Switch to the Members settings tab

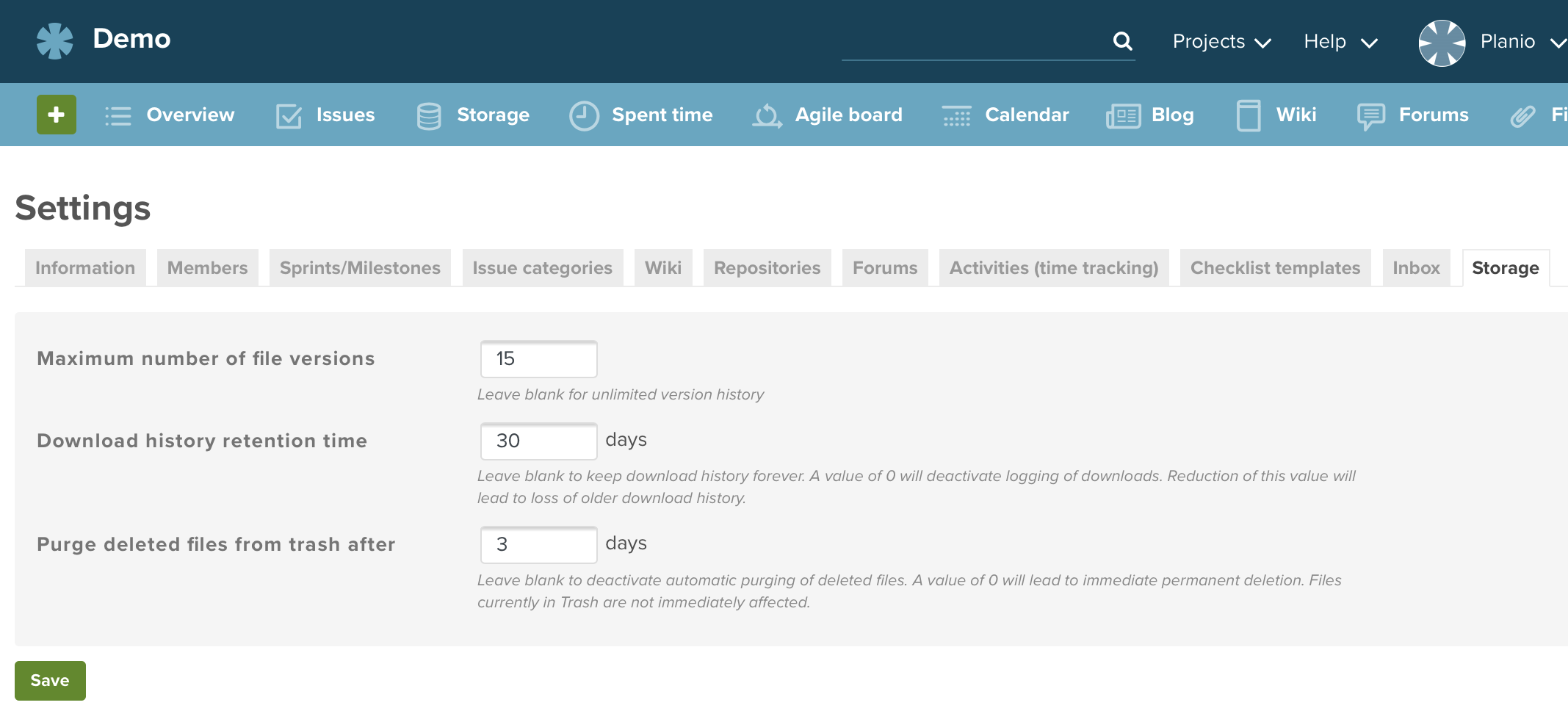pyautogui.click(x=207, y=268)
